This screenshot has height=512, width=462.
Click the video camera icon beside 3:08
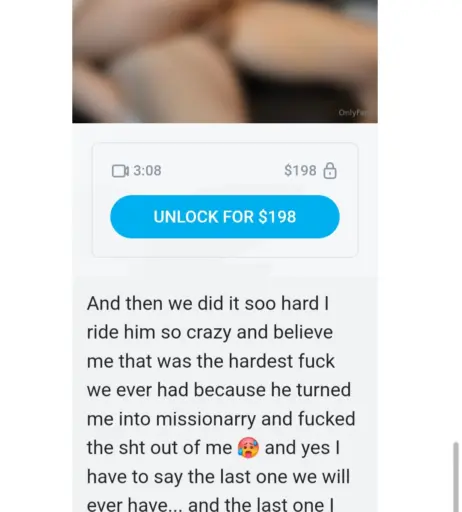[x=120, y=171]
